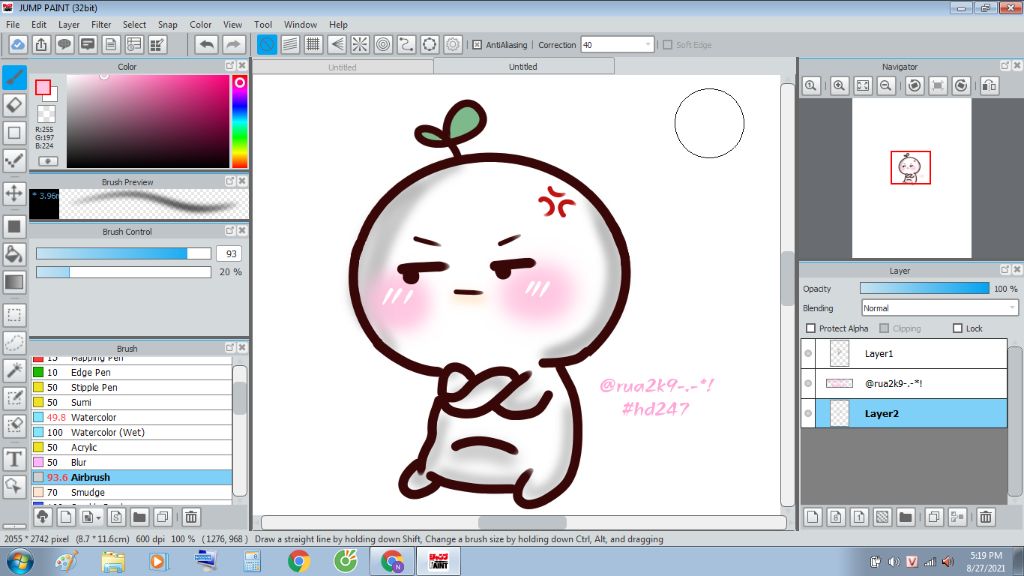1024x576 pixels.
Task: Select the Magic Wand tool
Action: click(x=14, y=370)
